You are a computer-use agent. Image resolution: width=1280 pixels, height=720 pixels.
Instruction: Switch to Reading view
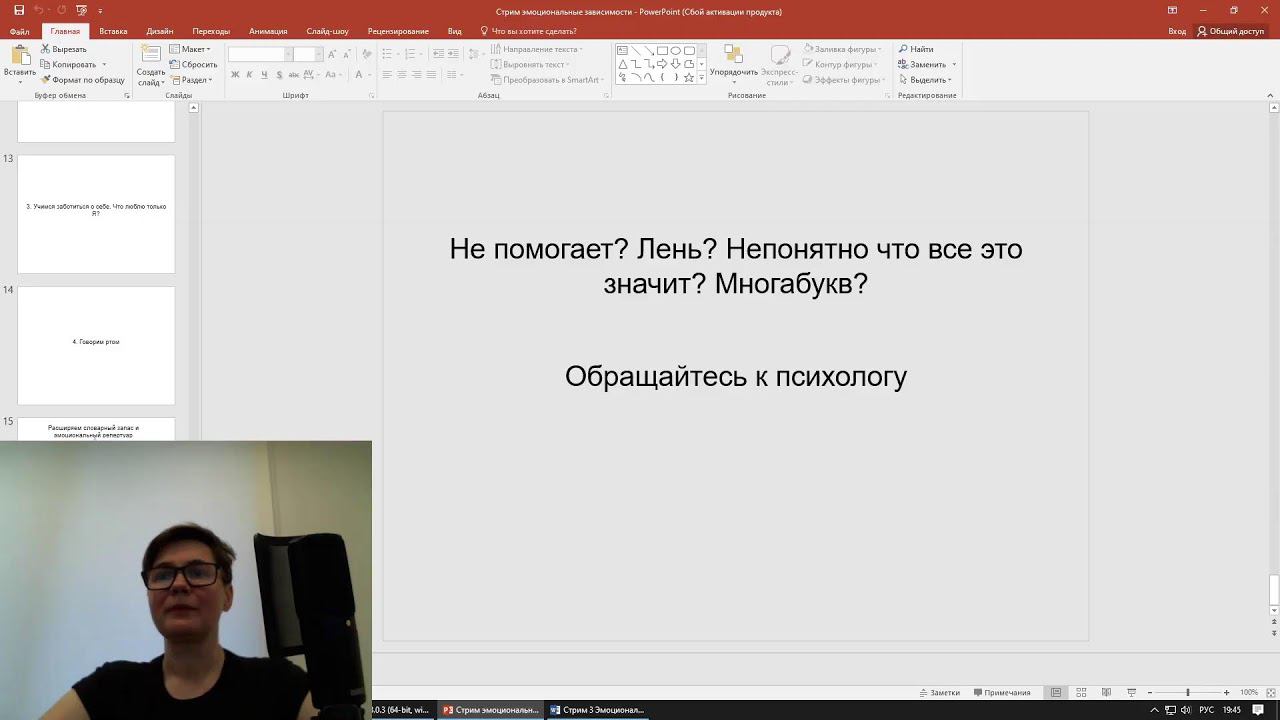pos(1106,693)
